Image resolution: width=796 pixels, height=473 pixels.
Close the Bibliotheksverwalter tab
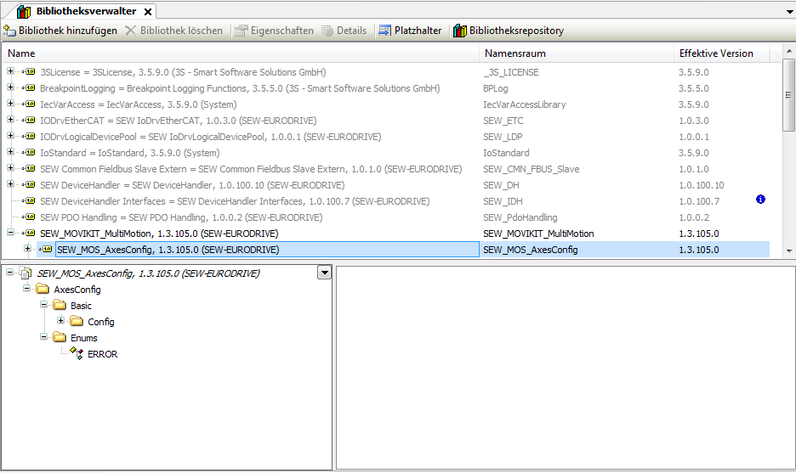click(147, 12)
